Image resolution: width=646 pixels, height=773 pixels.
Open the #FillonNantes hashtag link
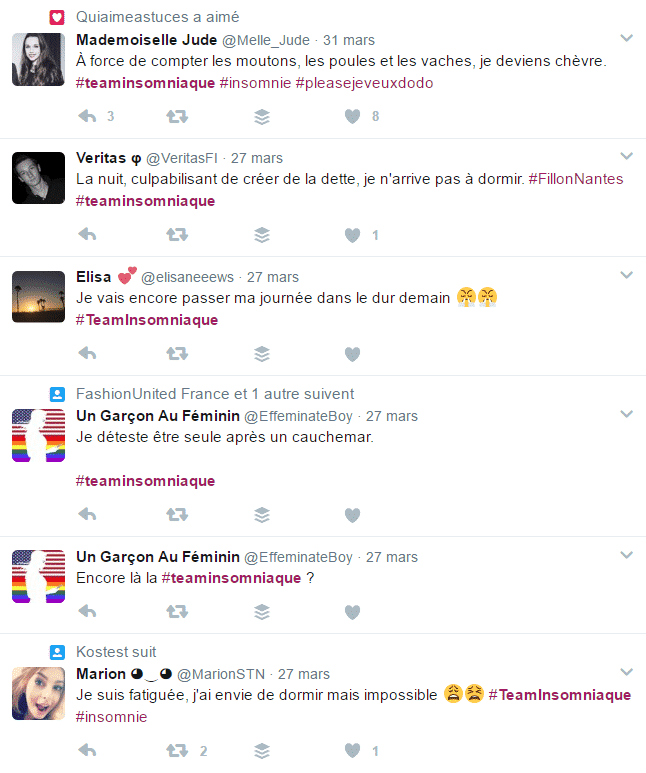pos(576,178)
